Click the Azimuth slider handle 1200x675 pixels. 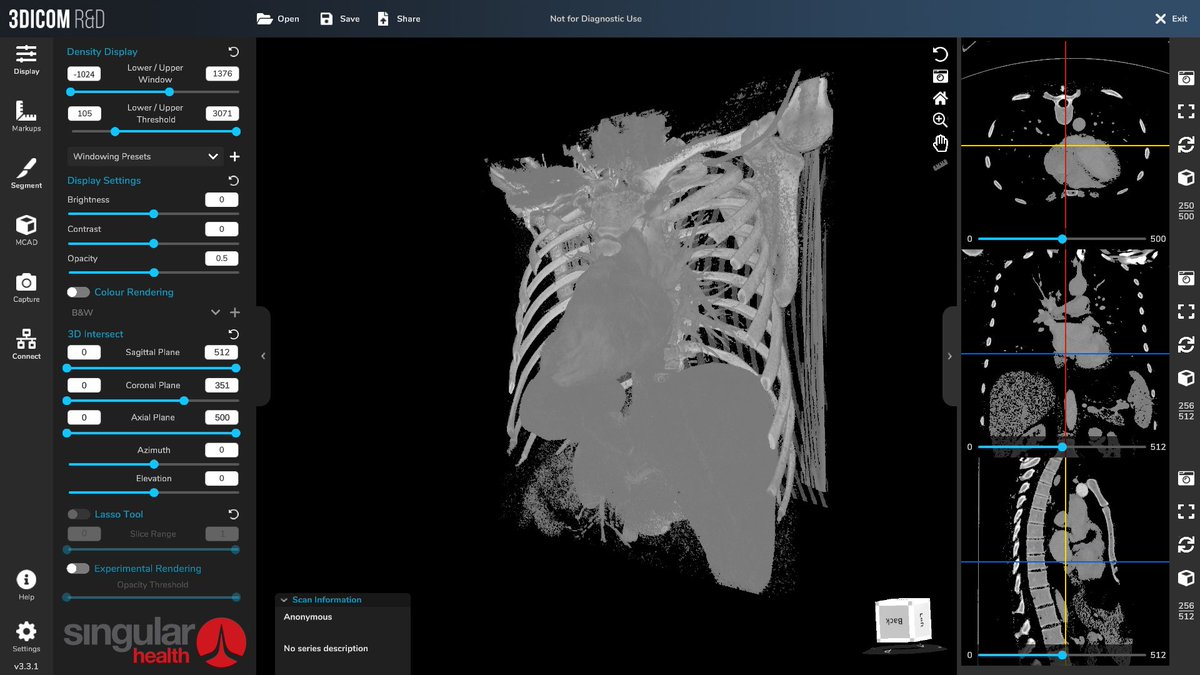[153, 464]
